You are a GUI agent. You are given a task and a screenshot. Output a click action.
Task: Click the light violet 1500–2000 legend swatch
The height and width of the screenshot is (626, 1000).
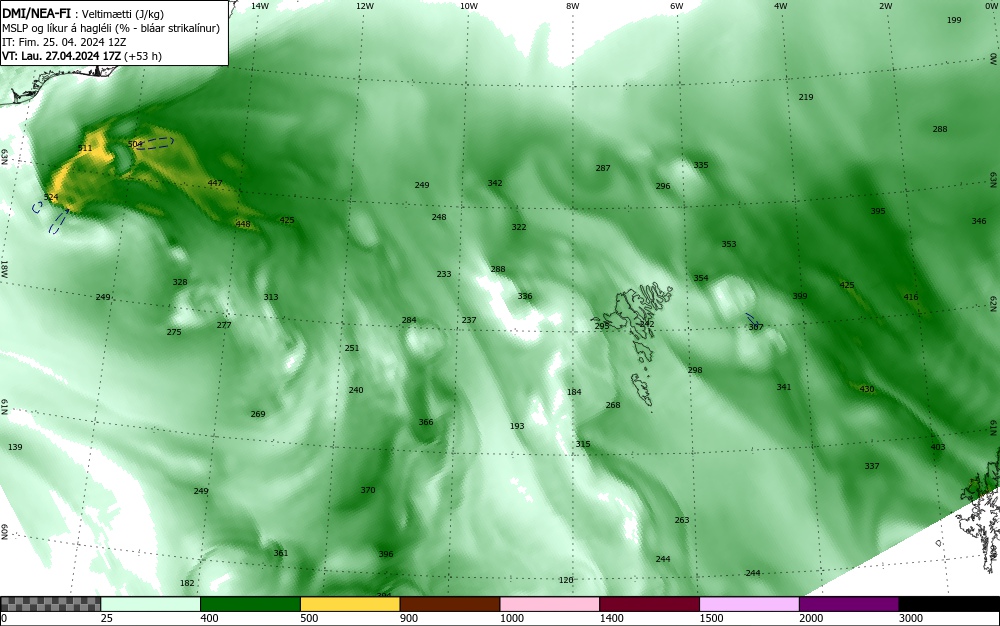[x=749, y=604]
